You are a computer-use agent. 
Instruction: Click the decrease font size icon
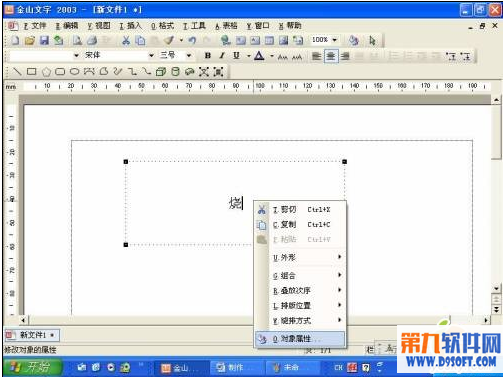point(283,56)
